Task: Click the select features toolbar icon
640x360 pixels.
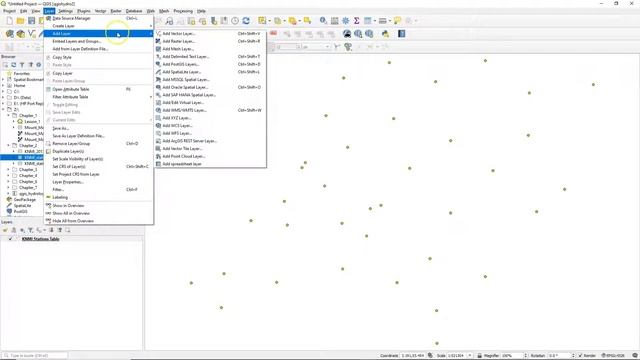Action: tap(262, 21)
